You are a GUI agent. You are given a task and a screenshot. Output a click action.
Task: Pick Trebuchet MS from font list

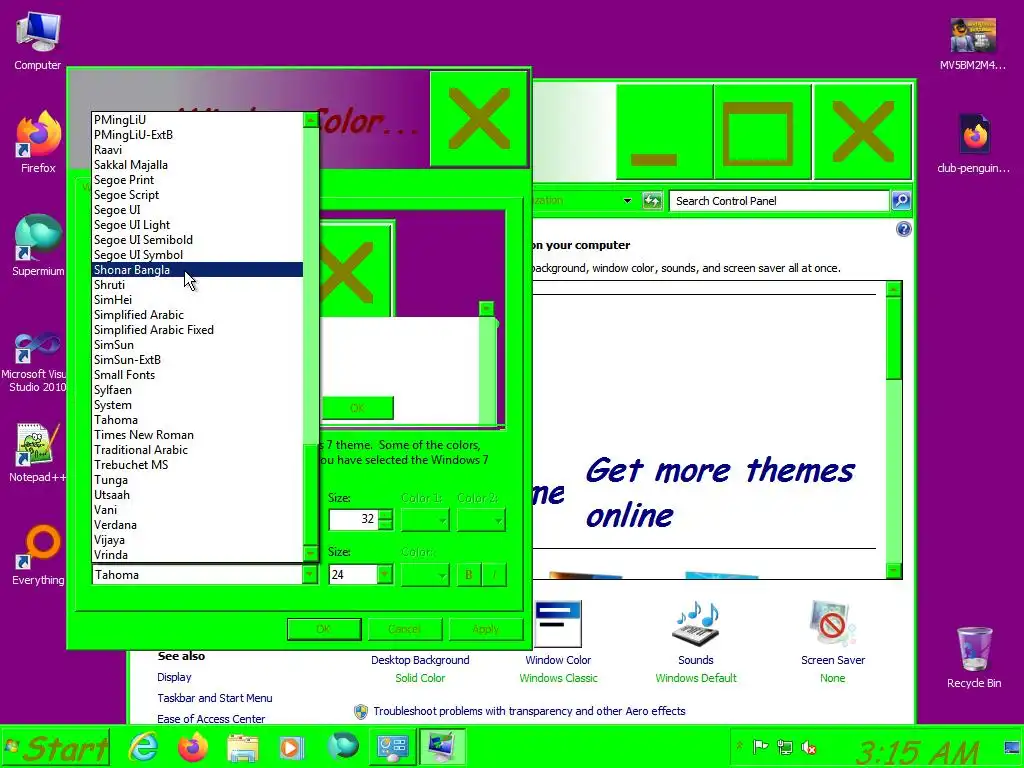pos(197,465)
